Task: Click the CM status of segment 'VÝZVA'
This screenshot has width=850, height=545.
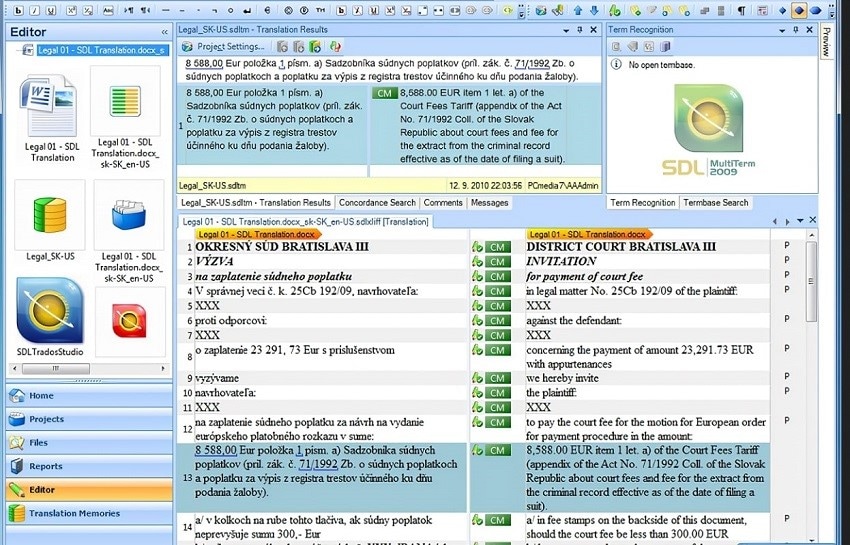Action: (x=498, y=262)
